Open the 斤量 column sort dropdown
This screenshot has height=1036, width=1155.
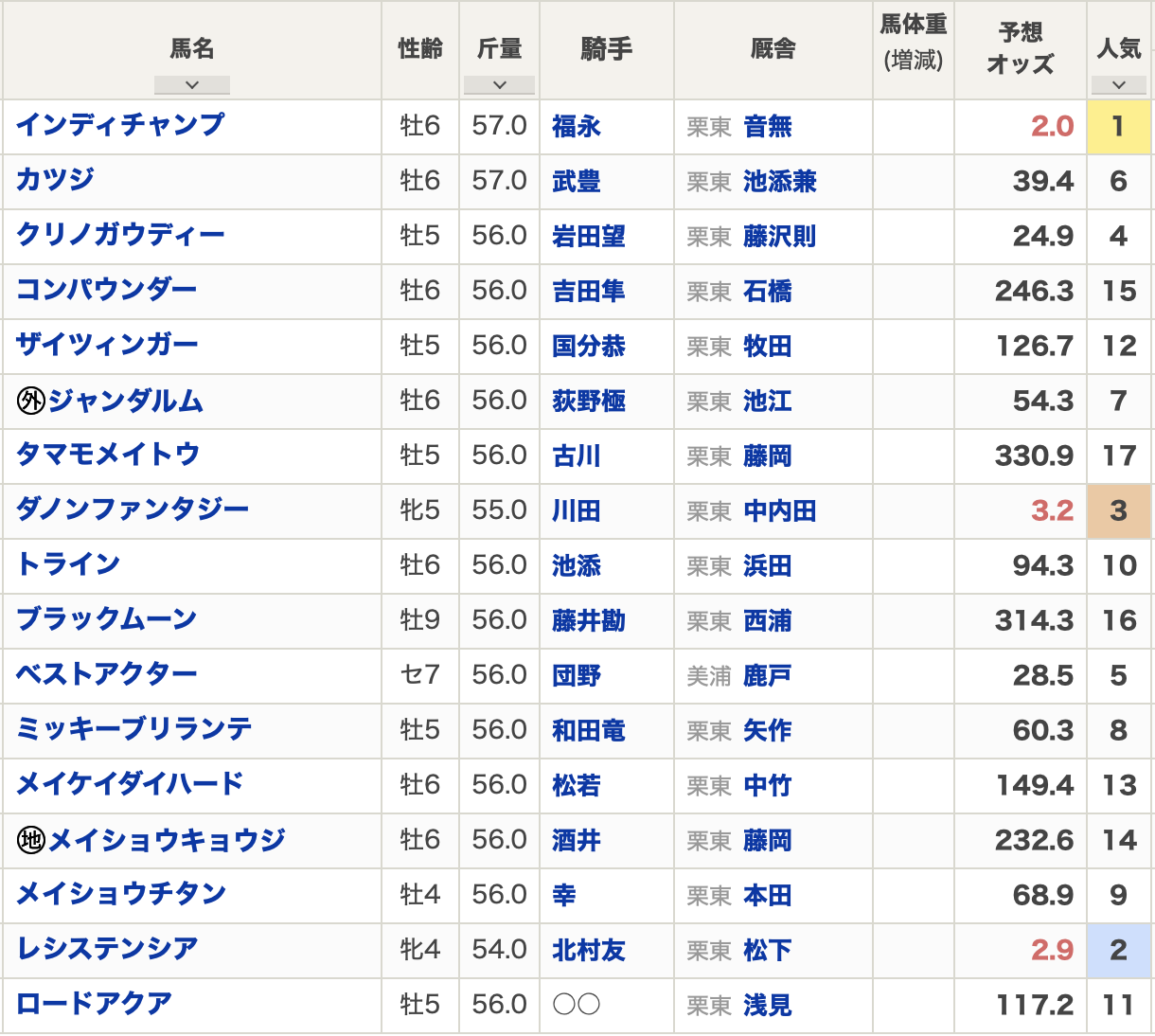[499, 85]
